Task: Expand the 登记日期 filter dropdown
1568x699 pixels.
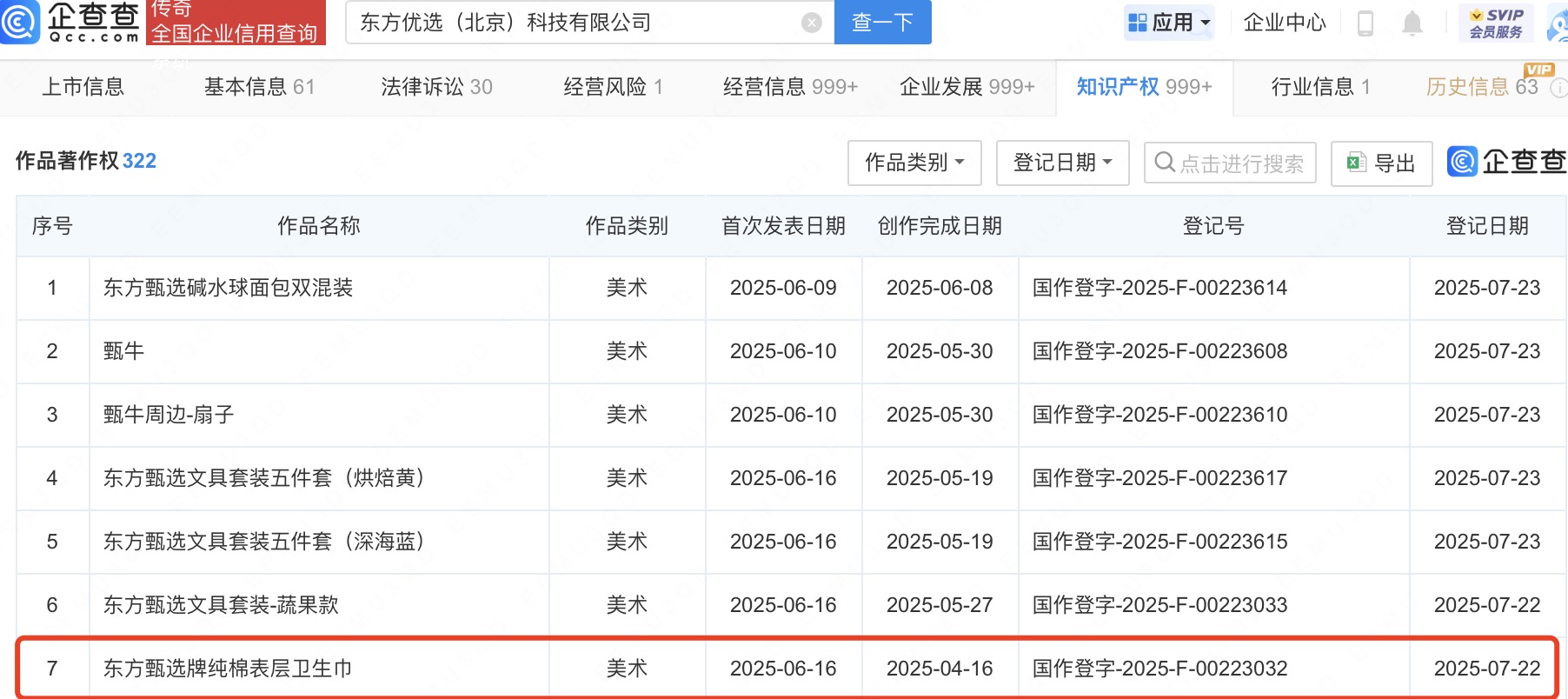Action: [x=1061, y=163]
